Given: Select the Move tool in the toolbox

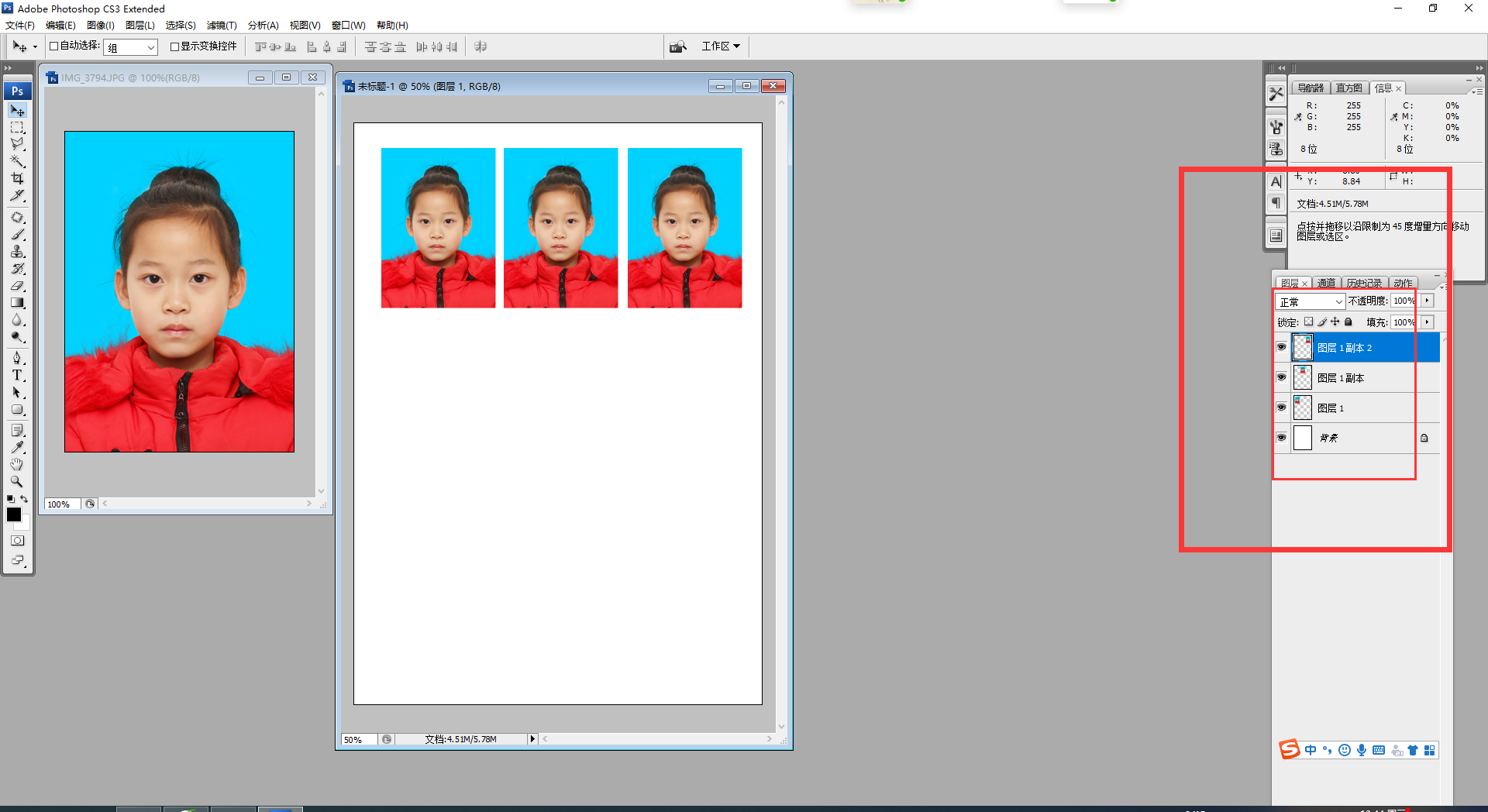Looking at the screenshot, I should [17, 111].
